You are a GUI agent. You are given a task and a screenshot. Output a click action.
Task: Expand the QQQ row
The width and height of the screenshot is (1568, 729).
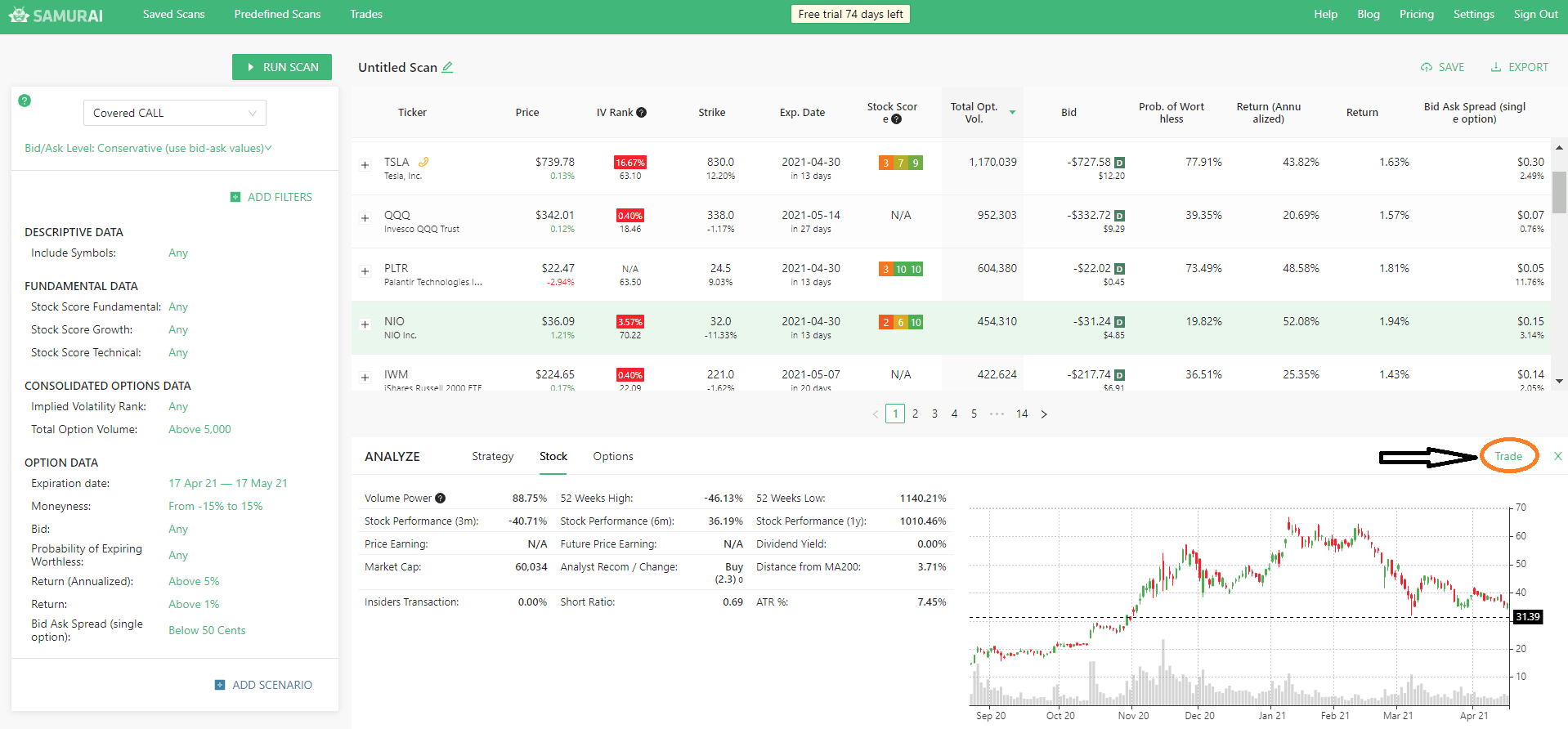point(365,218)
